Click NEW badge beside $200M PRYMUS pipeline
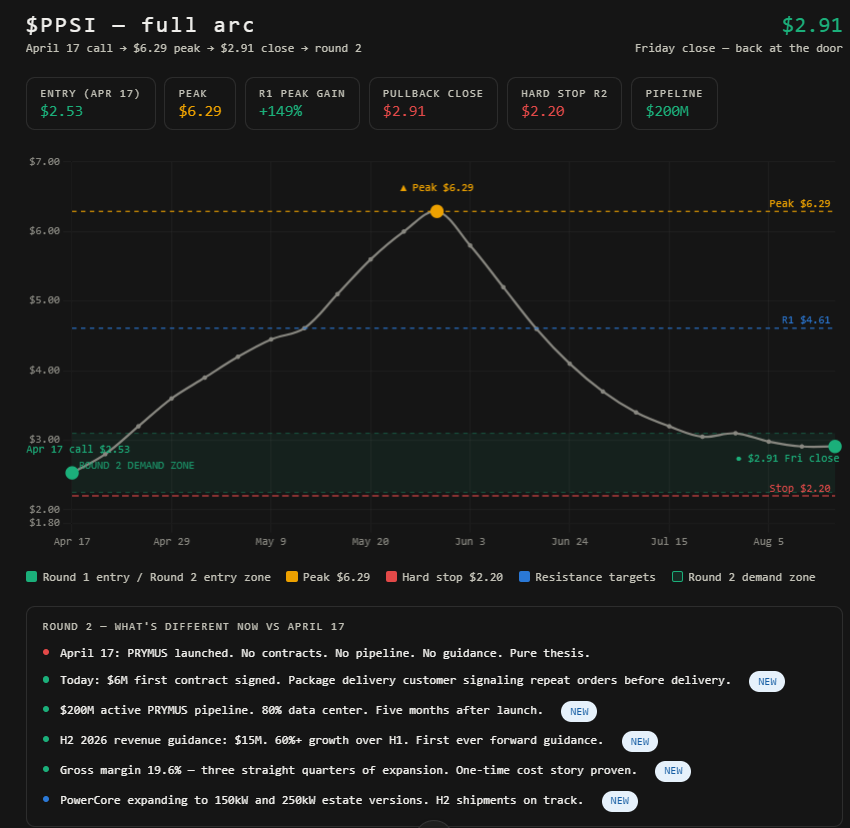Image resolution: width=850 pixels, height=828 pixels. (x=579, y=711)
